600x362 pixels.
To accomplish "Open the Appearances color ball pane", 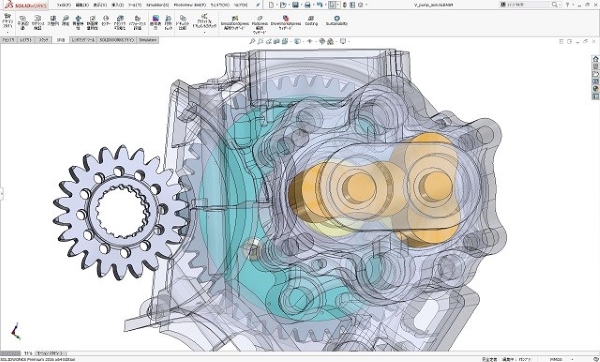I will coord(595,89).
